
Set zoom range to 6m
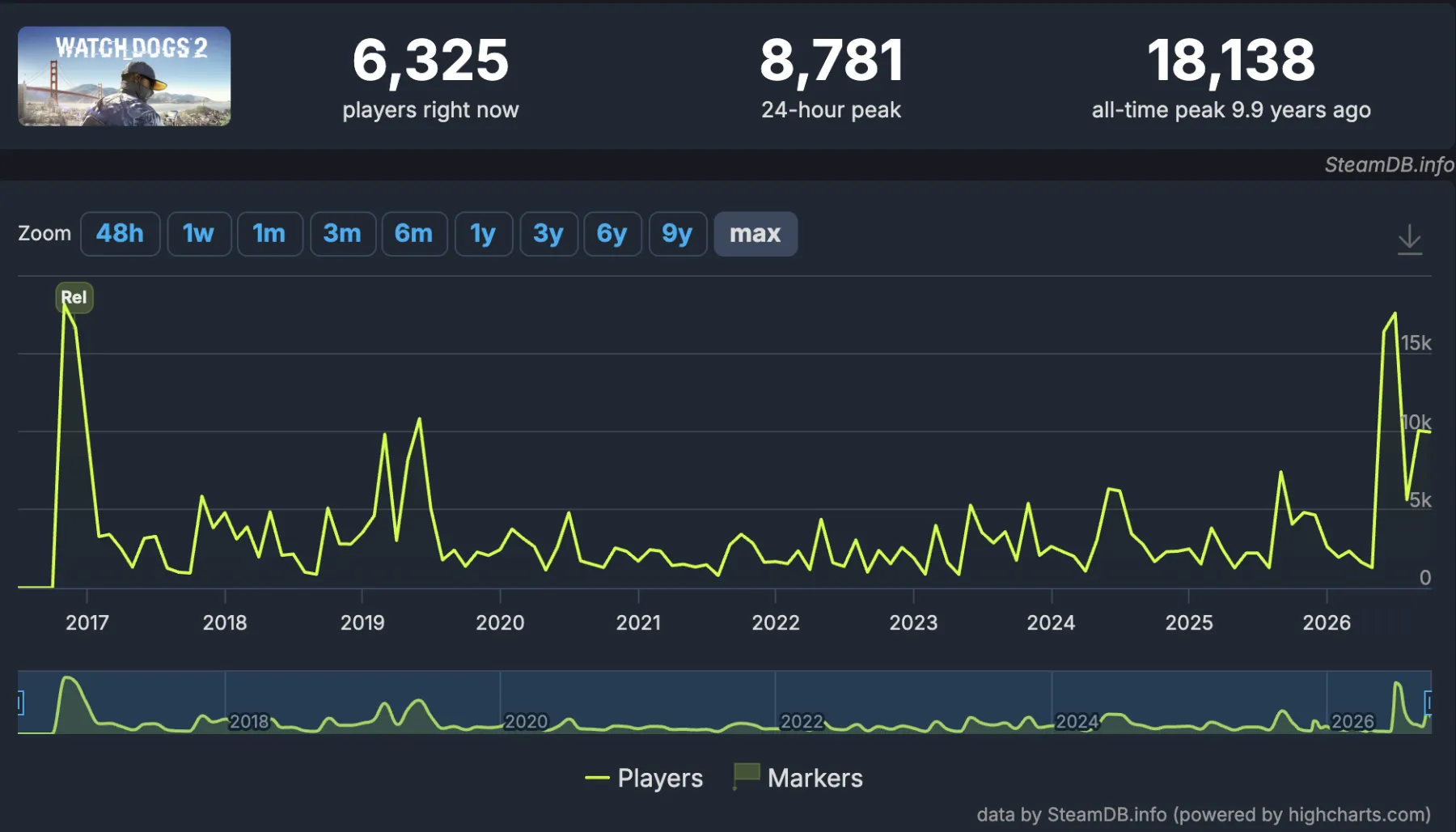click(x=414, y=234)
